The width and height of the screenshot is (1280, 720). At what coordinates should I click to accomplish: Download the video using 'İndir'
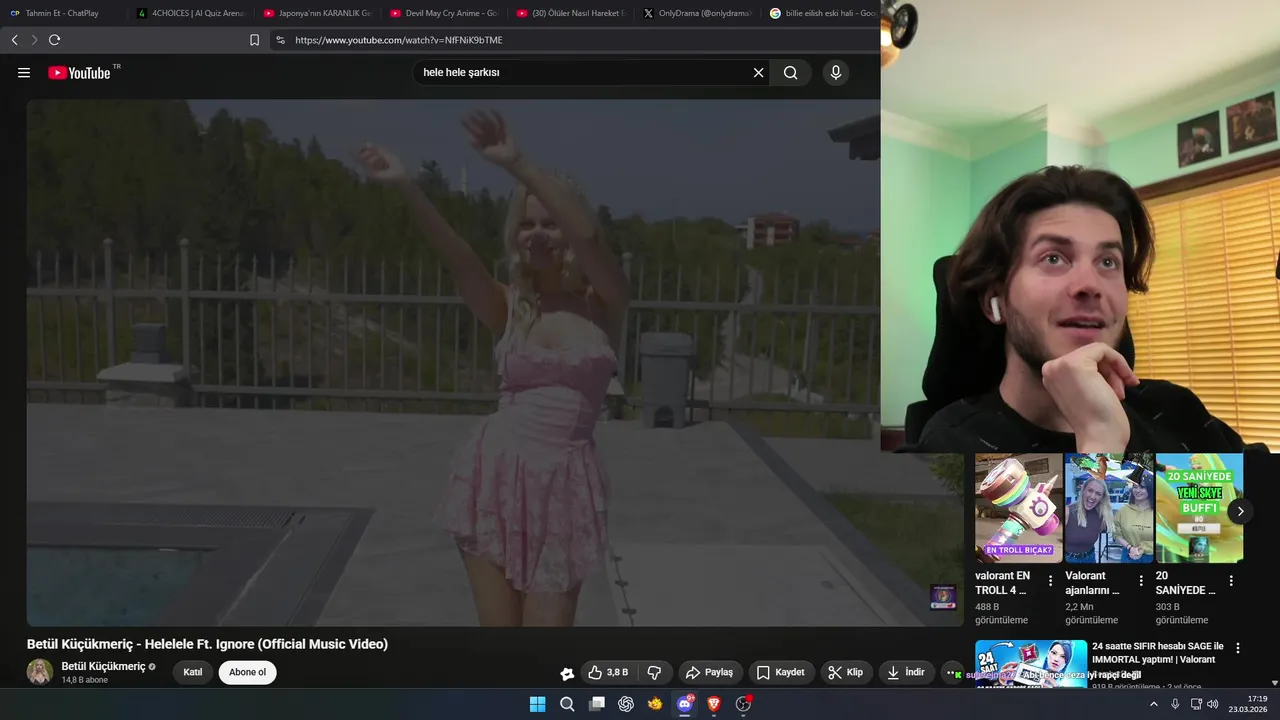pos(906,672)
